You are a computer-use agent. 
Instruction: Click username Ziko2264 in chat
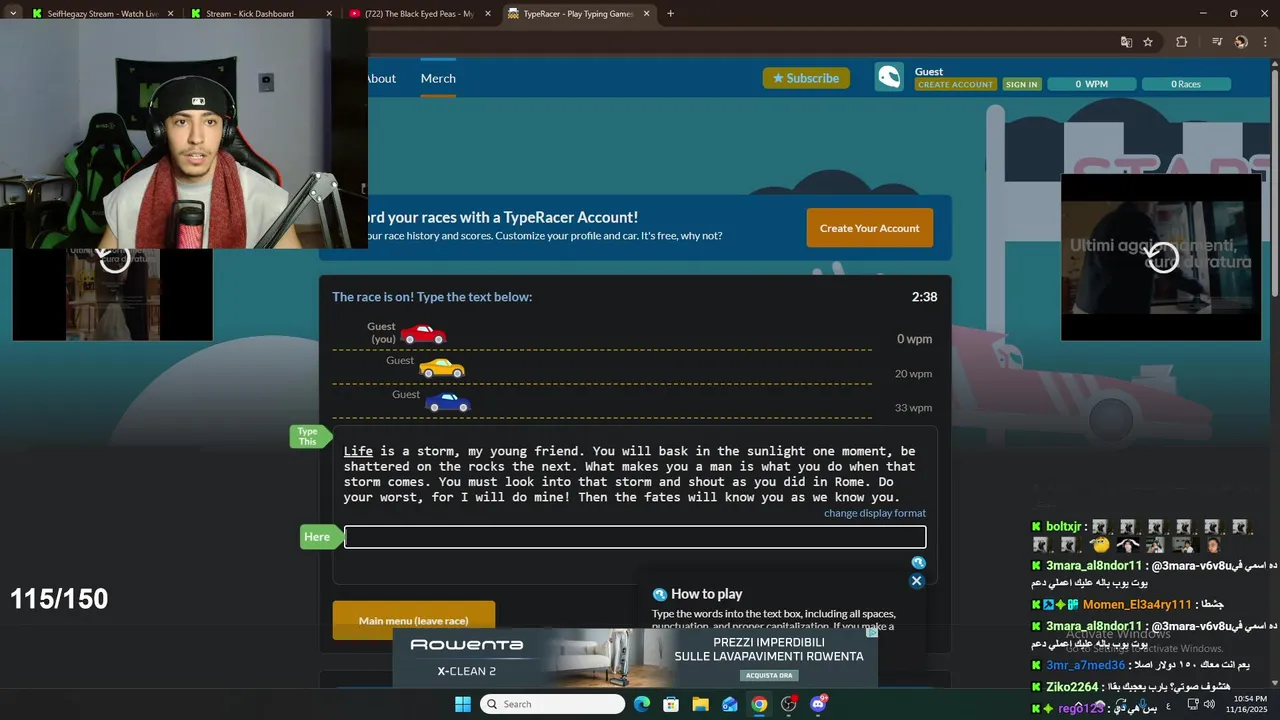tap(1072, 687)
